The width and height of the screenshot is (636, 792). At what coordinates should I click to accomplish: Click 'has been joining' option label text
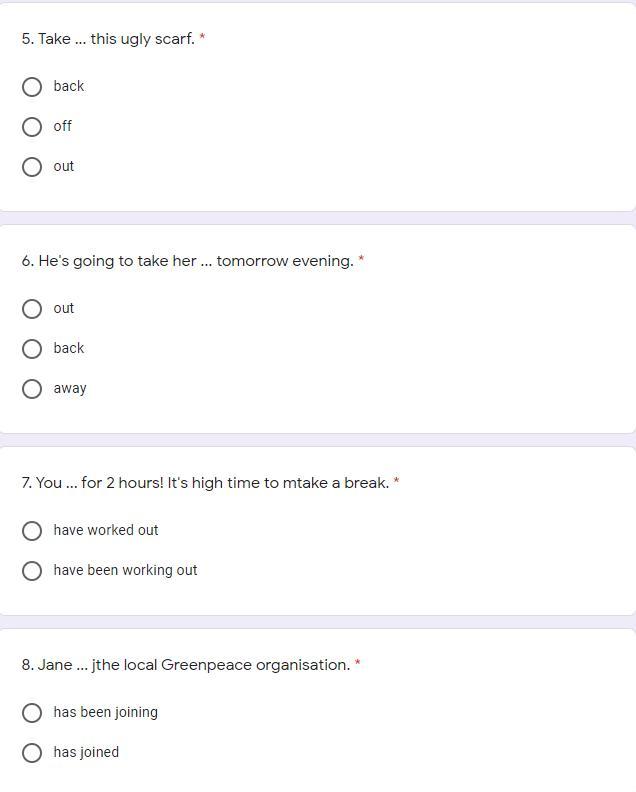coord(105,712)
